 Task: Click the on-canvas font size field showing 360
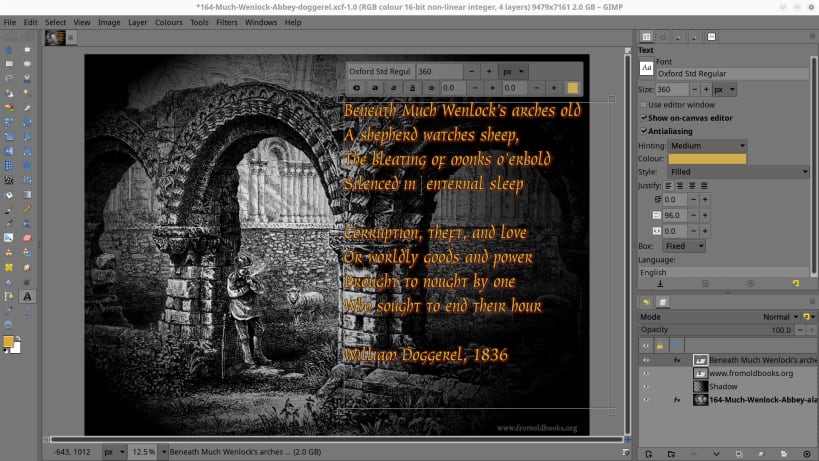(439, 72)
